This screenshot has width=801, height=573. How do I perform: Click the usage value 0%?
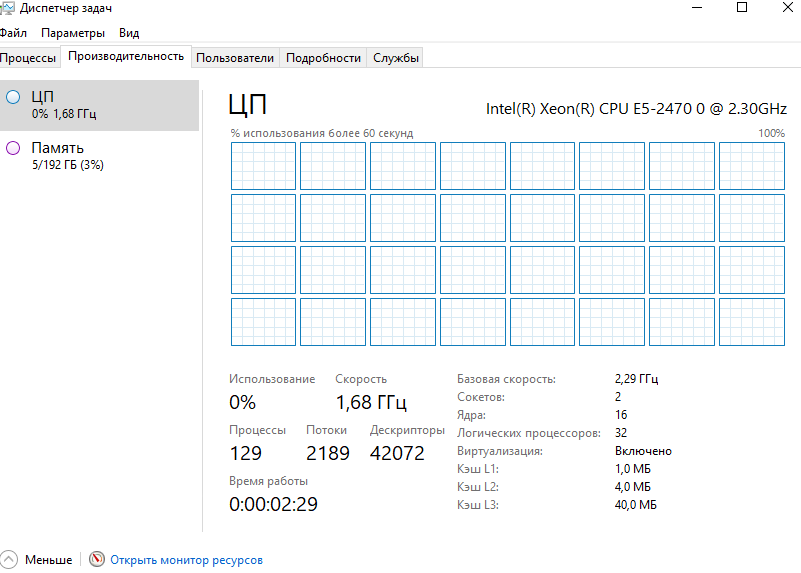(242, 402)
